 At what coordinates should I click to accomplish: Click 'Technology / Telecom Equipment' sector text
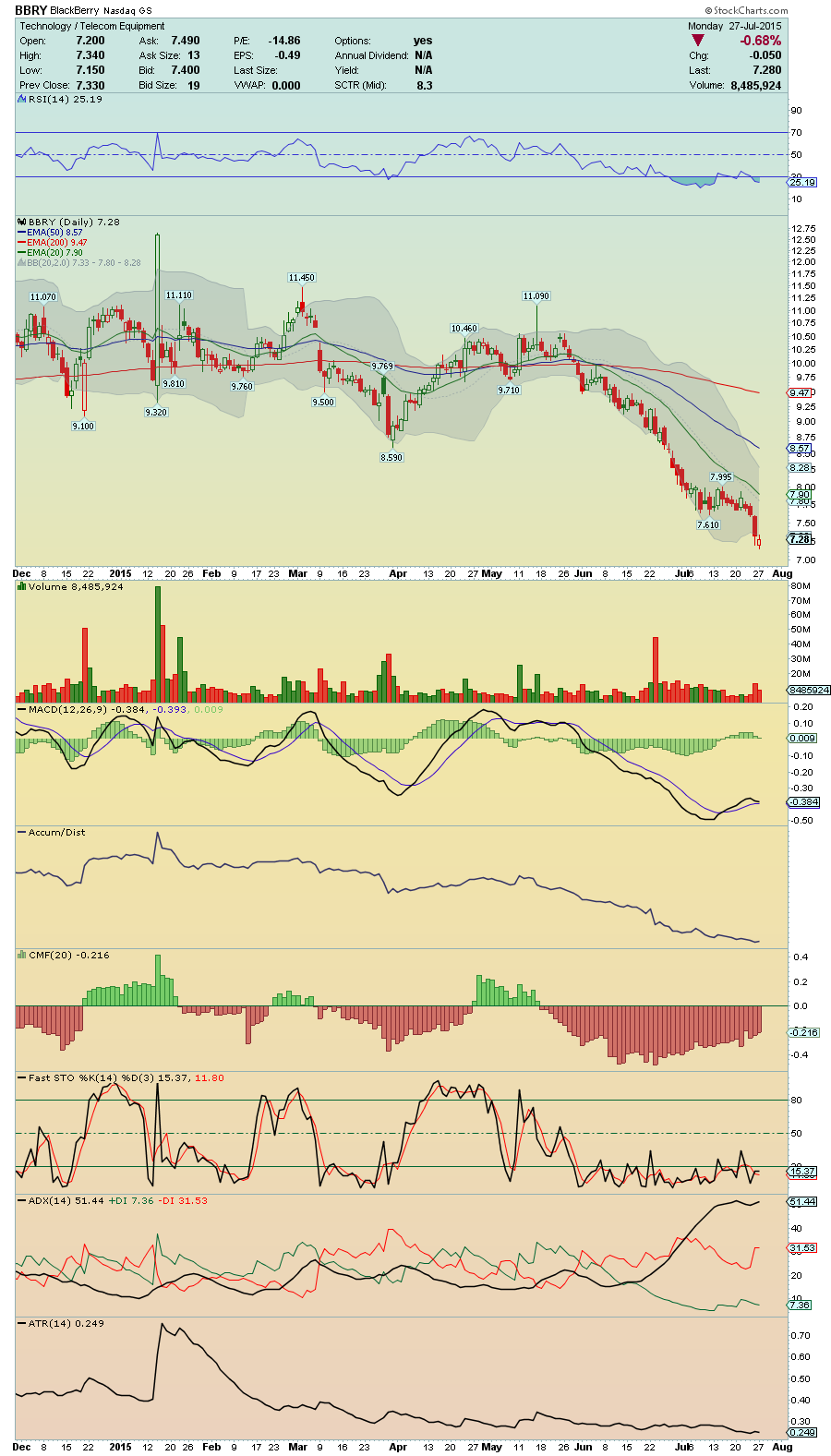[92, 26]
